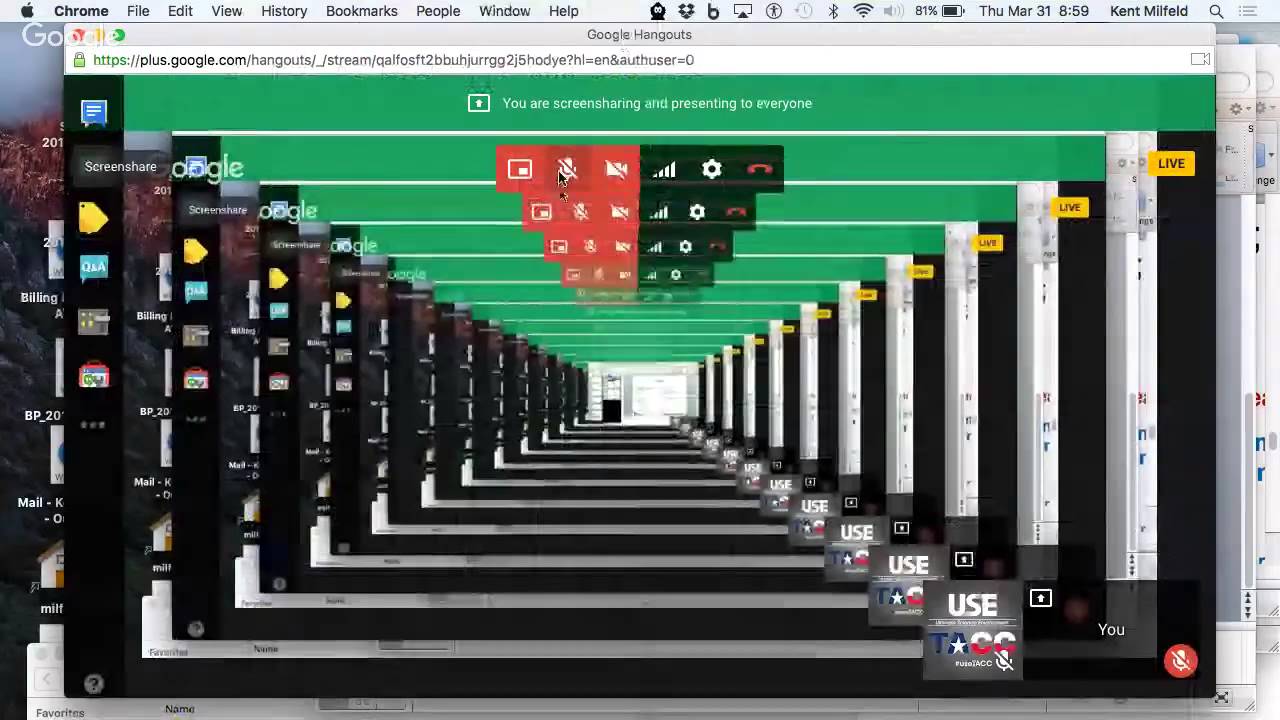Click the screenshare window icon in call toolbar
The width and height of the screenshot is (1280, 720).
[520, 170]
